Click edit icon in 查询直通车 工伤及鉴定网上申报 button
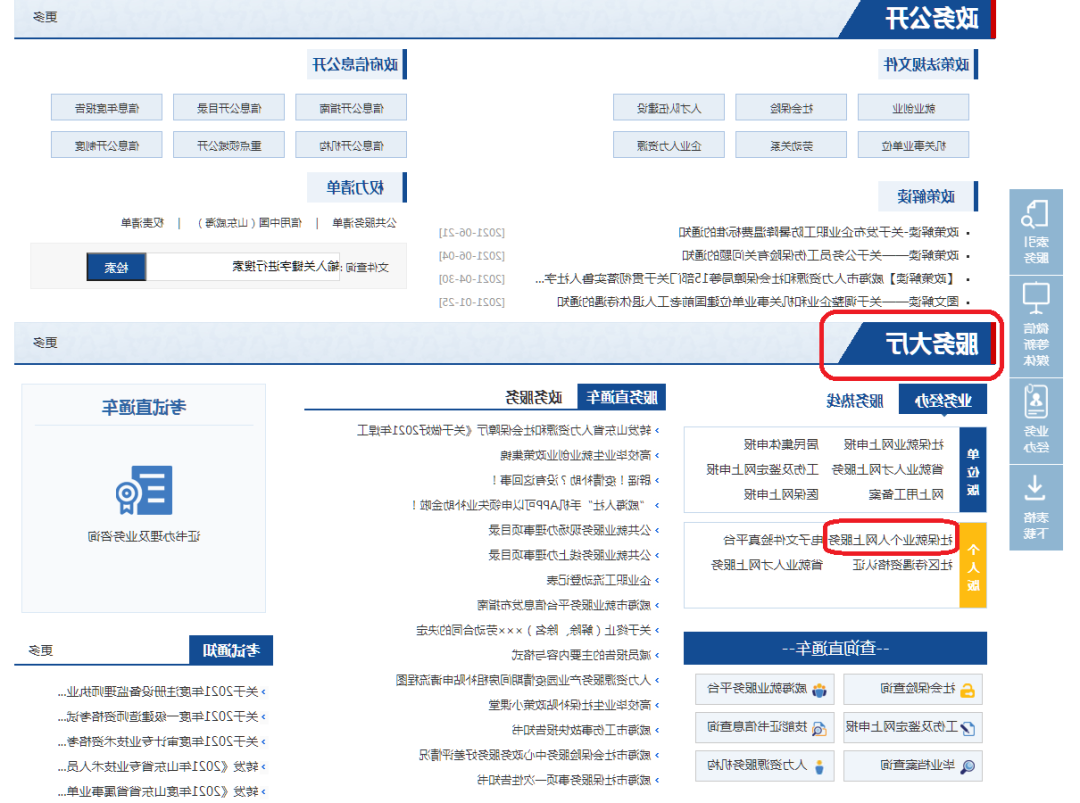The height and width of the screenshot is (803, 1080). pos(968,729)
